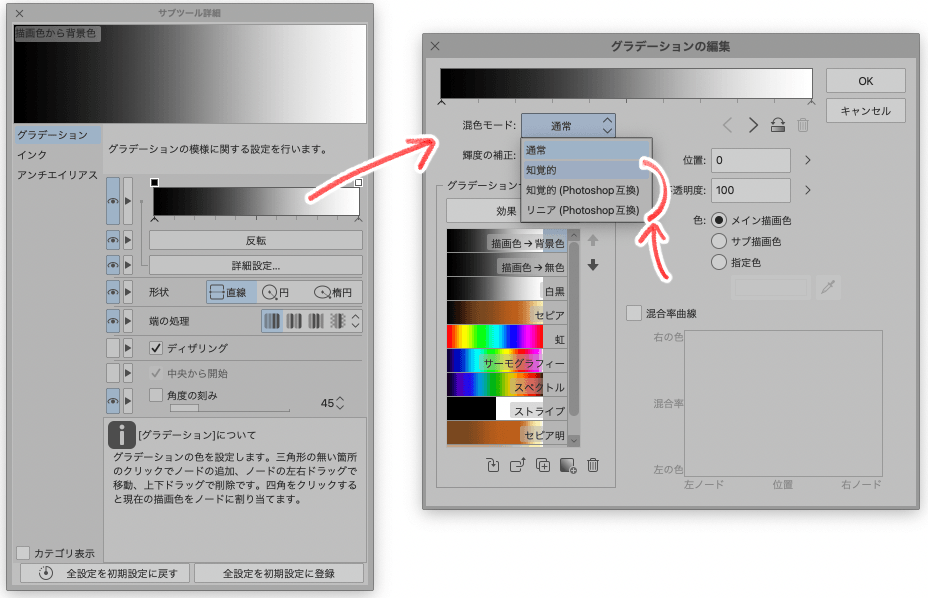Open the インク category
Image resolution: width=928 pixels, height=598 pixels.
[x=32, y=155]
